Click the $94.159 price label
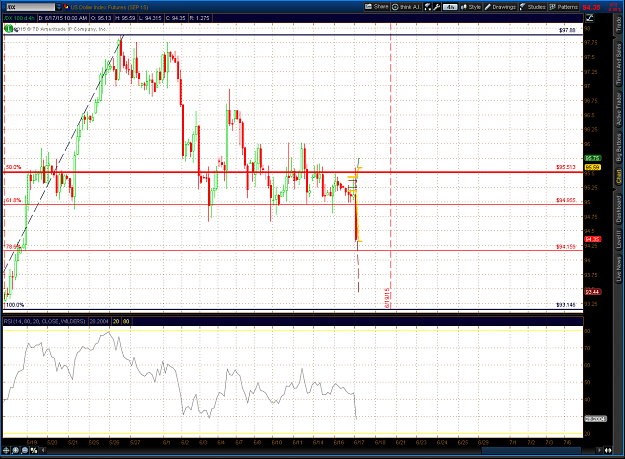Screen dimensions: 625x459 [x=566, y=247]
